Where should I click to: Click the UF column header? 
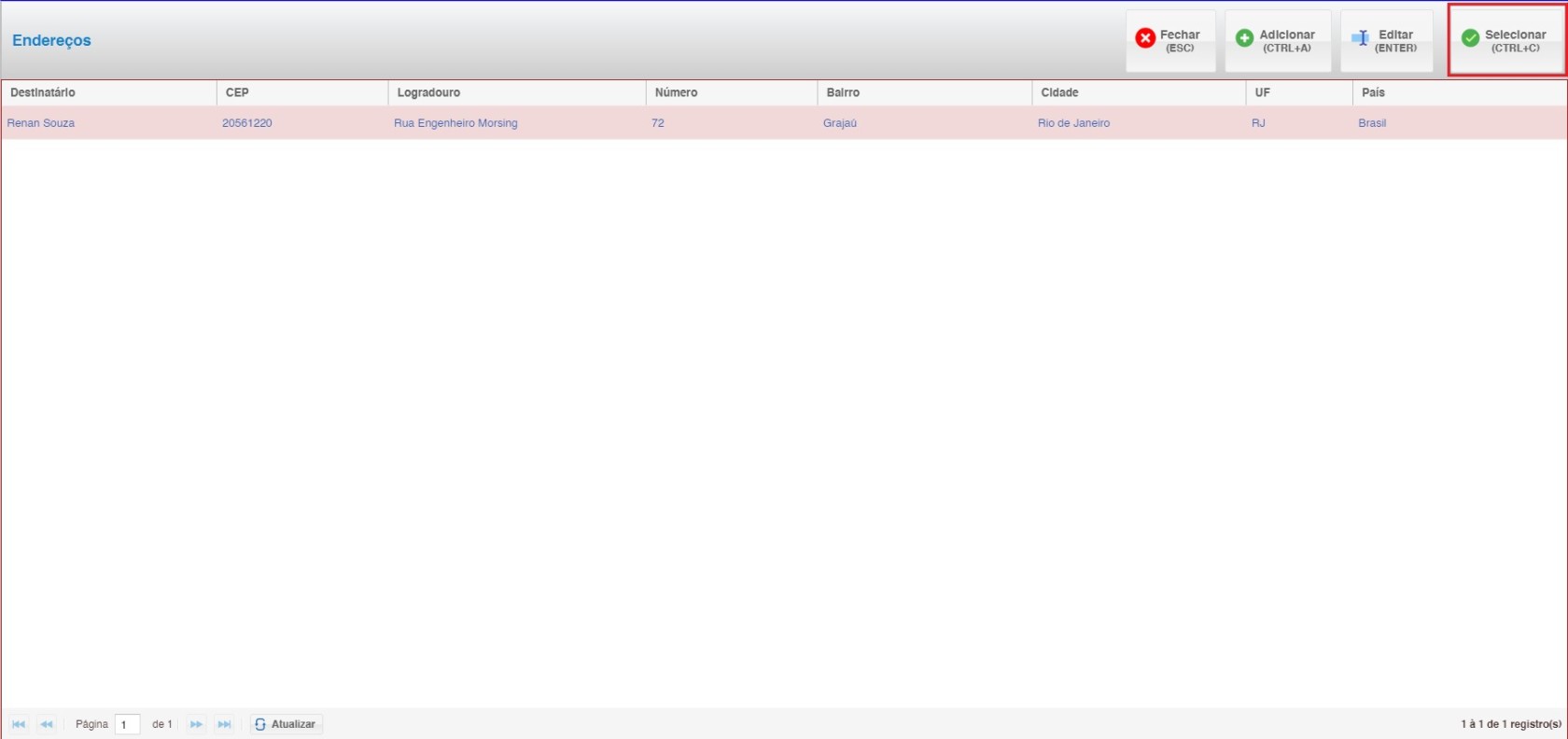click(1262, 92)
